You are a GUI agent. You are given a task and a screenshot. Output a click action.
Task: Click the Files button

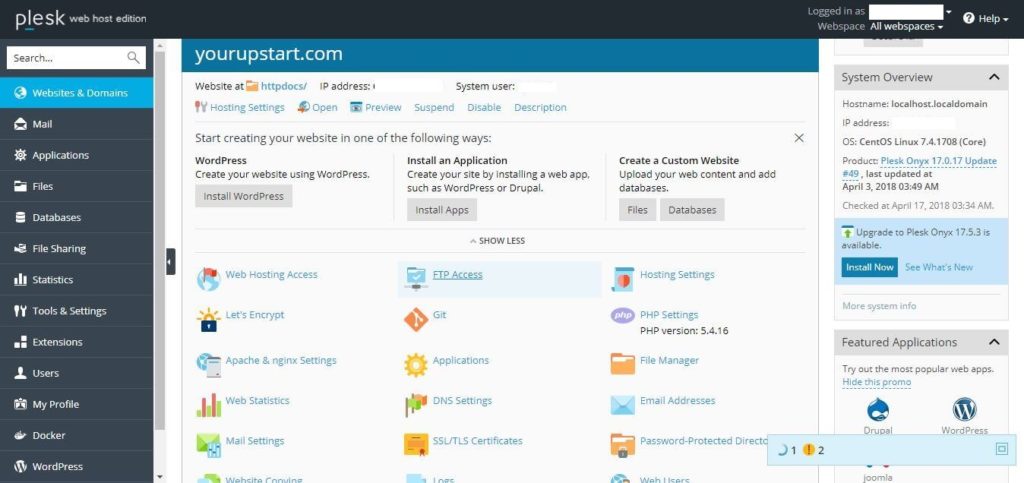point(637,210)
